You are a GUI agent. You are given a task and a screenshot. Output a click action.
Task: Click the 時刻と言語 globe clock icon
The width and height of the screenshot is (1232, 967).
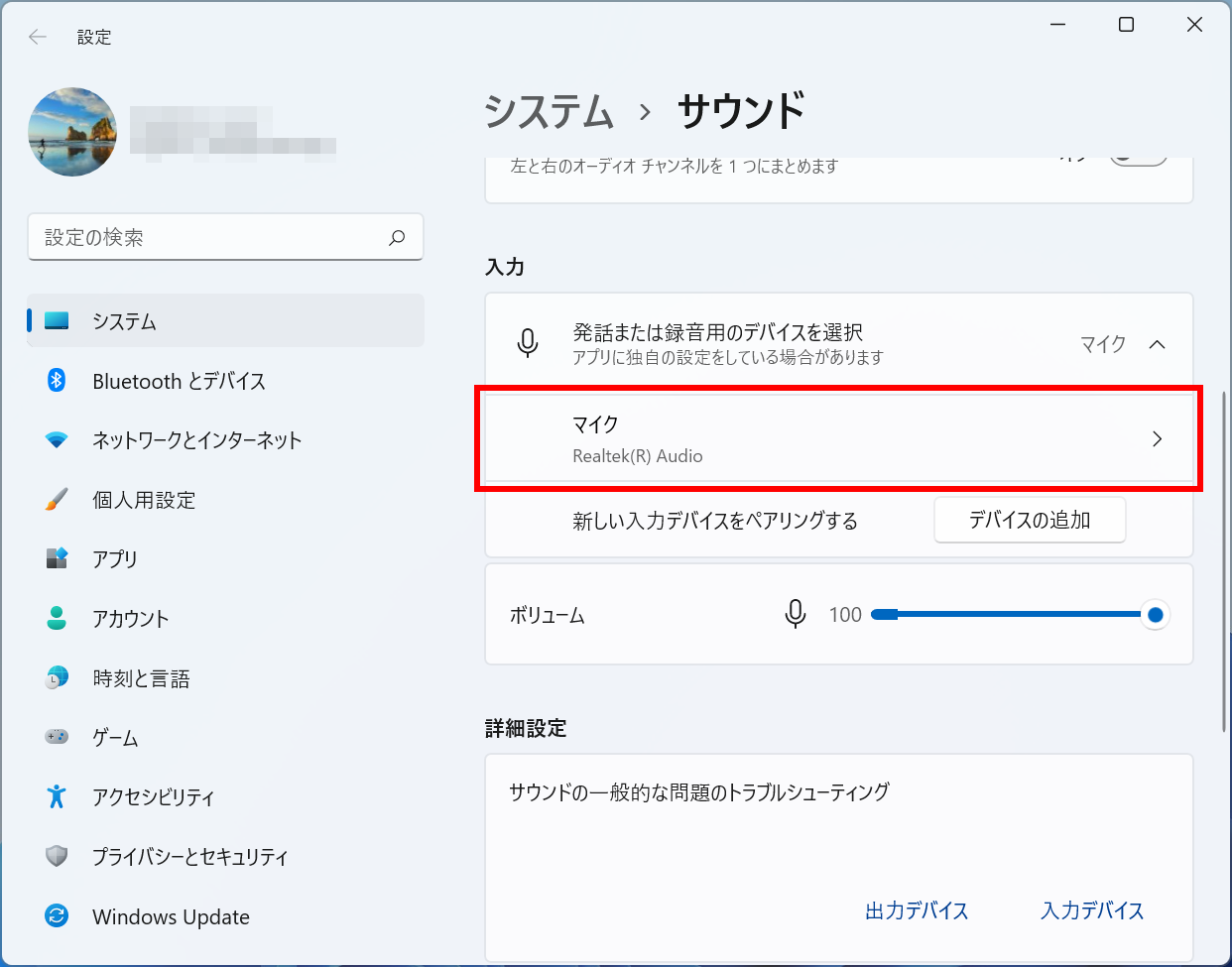pyautogui.click(x=57, y=677)
